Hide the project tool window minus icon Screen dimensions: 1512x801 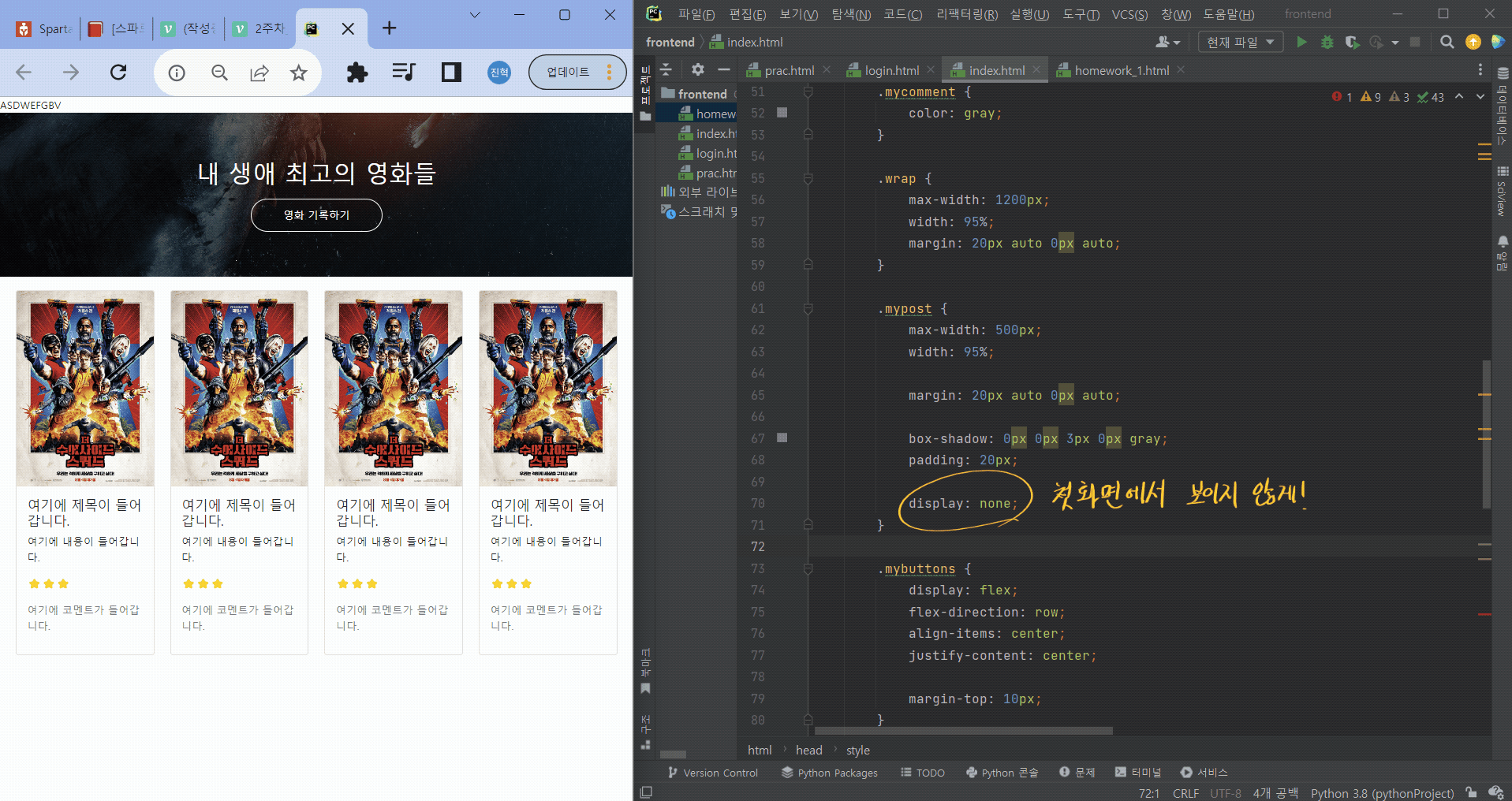coord(723,69)
